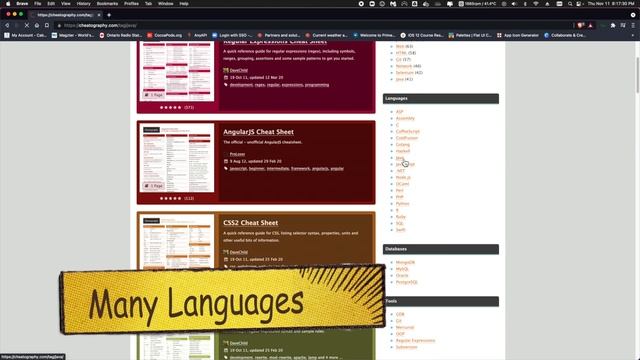Open the browser hamburger menu
The image size is (640, 360).
pyautogui.click(x=633, y=25)
